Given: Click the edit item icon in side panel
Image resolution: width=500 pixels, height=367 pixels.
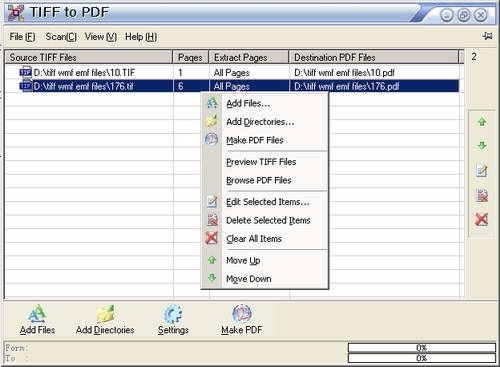Looking at the screenshot, I should pyautogui.click(x=482, y=171).
